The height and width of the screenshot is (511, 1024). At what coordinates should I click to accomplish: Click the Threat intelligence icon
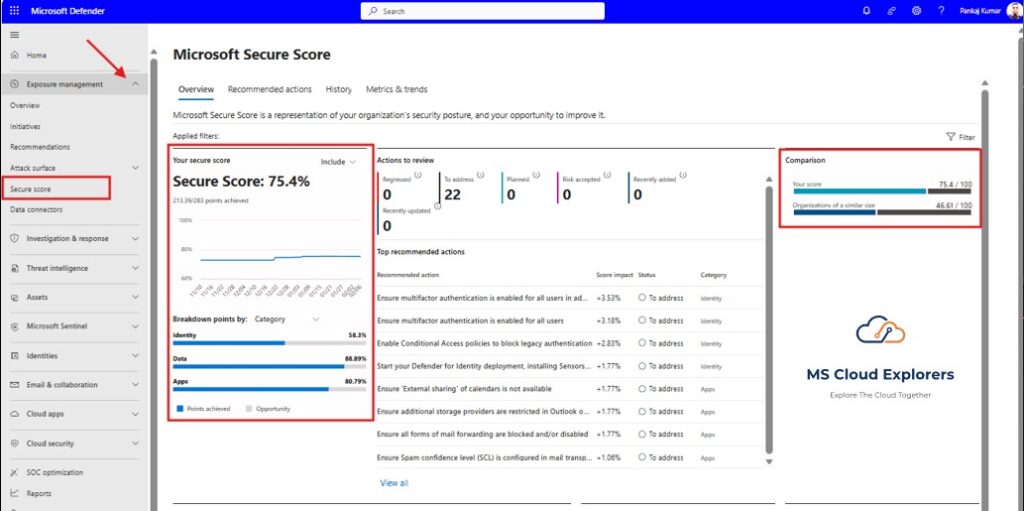[14, 268]
